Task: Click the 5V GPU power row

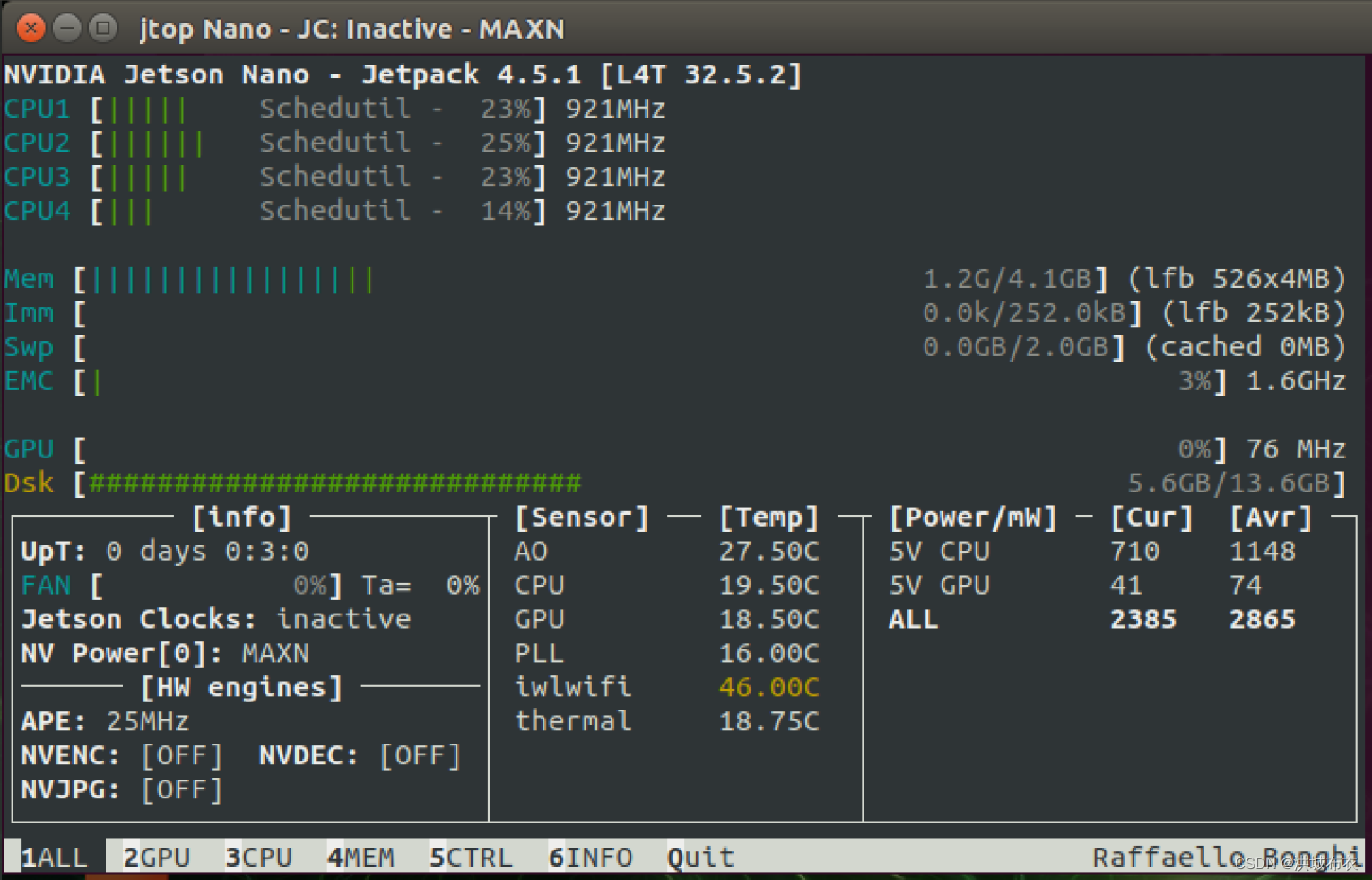Action: (1076, 585)
